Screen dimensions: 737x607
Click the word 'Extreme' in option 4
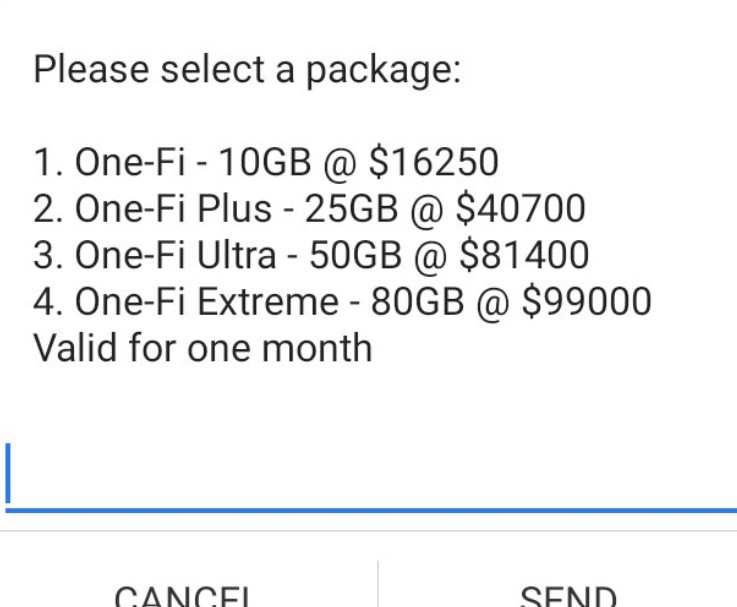[268, 301]
